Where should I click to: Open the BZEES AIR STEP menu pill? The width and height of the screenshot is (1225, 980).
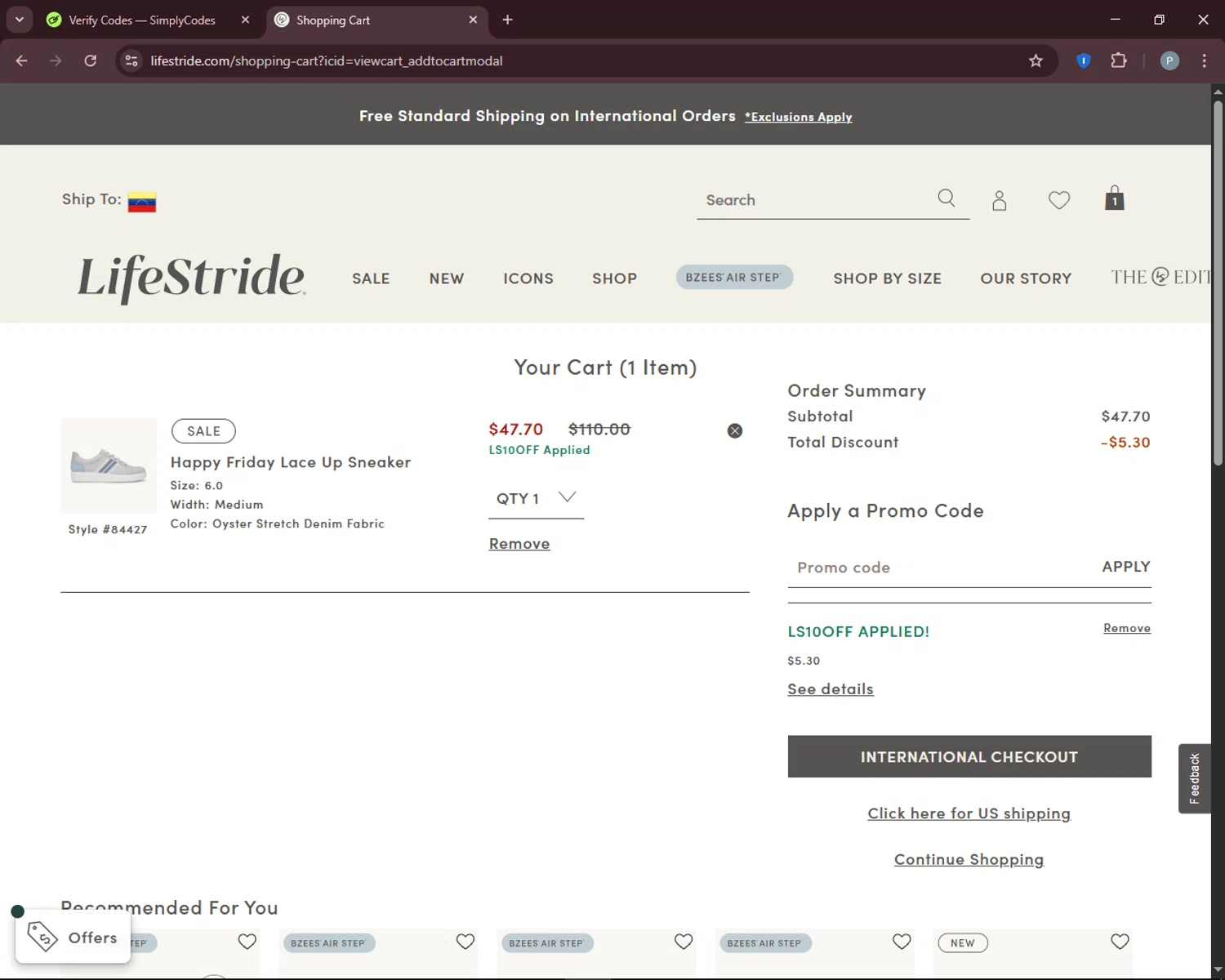pos(734,278)
